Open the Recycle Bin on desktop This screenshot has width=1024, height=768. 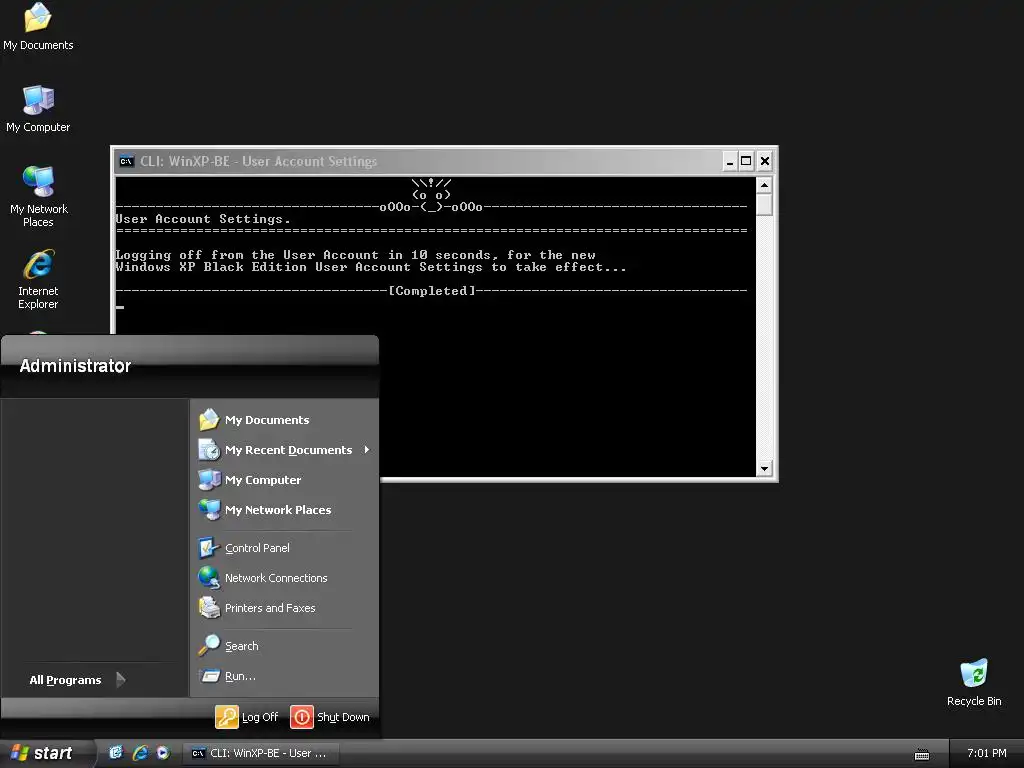tap(974, 682)
